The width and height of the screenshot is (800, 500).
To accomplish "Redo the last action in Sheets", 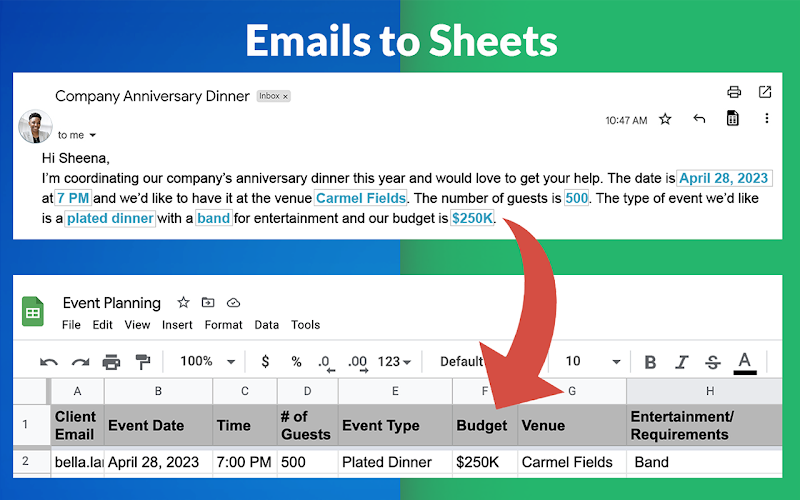I will (80, 362).
